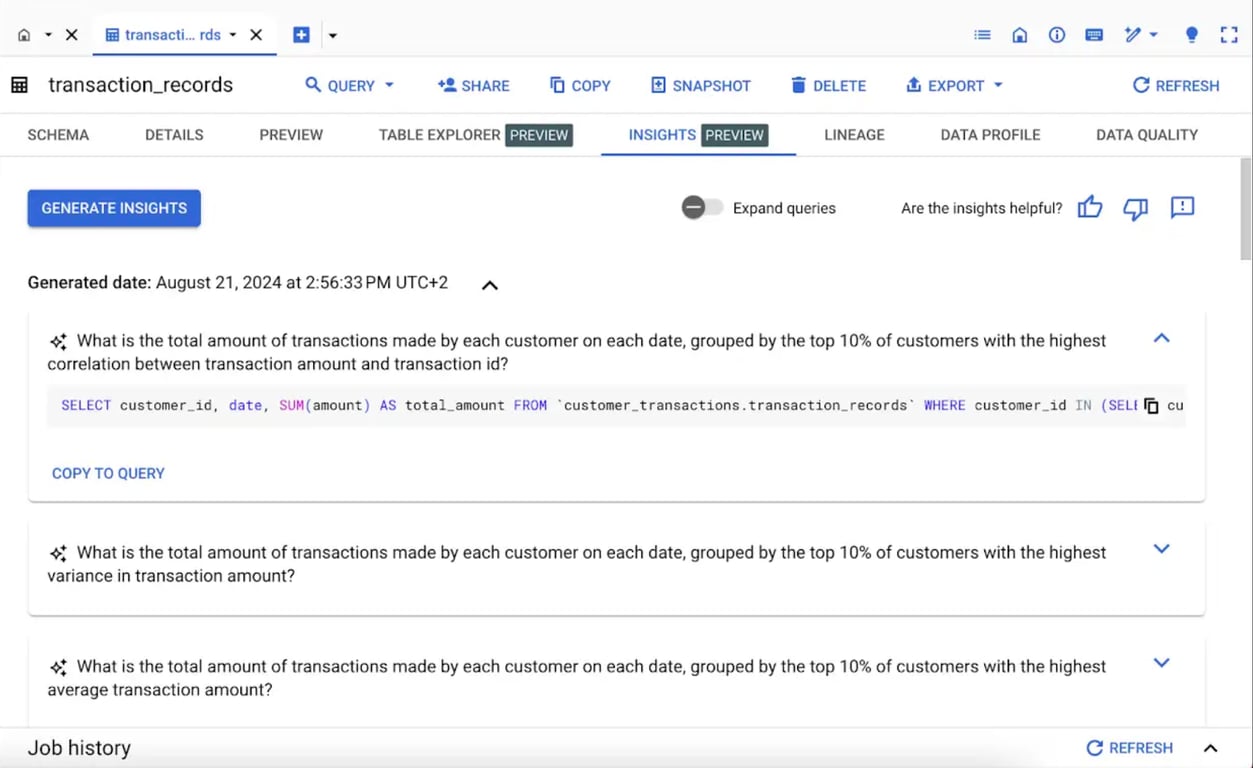1253x768 pixels.
Task: Click the thumbs down feedback icon
Action: pos(1135,208)
